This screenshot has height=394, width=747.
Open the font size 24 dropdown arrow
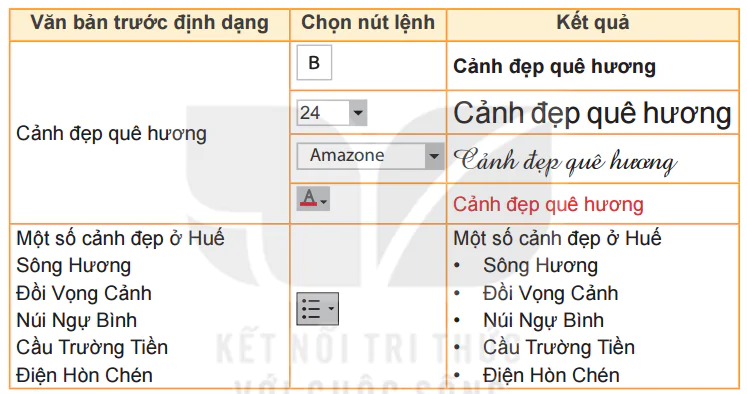358,113
